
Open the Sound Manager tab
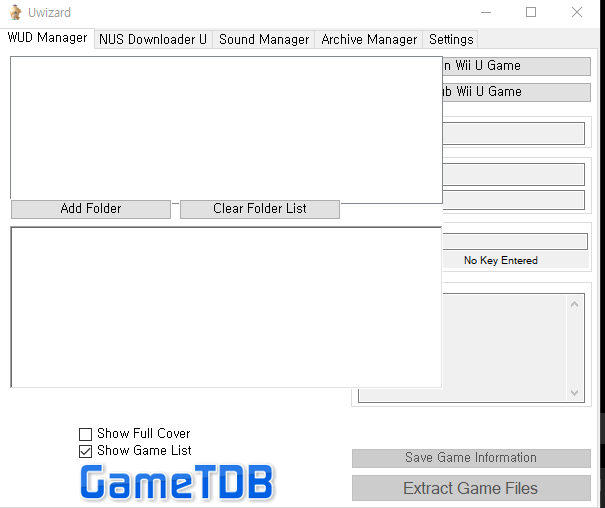264,39
